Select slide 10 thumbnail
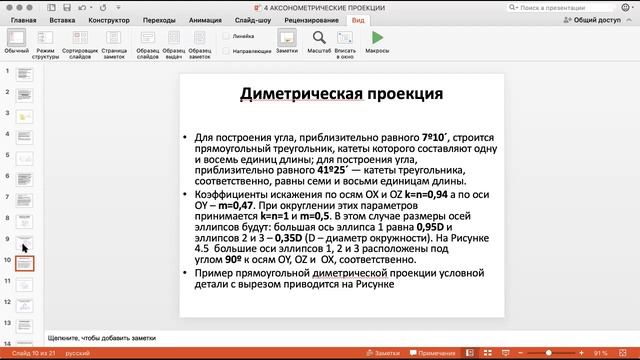This screenshot has height=360, width=640. point(24,264)
